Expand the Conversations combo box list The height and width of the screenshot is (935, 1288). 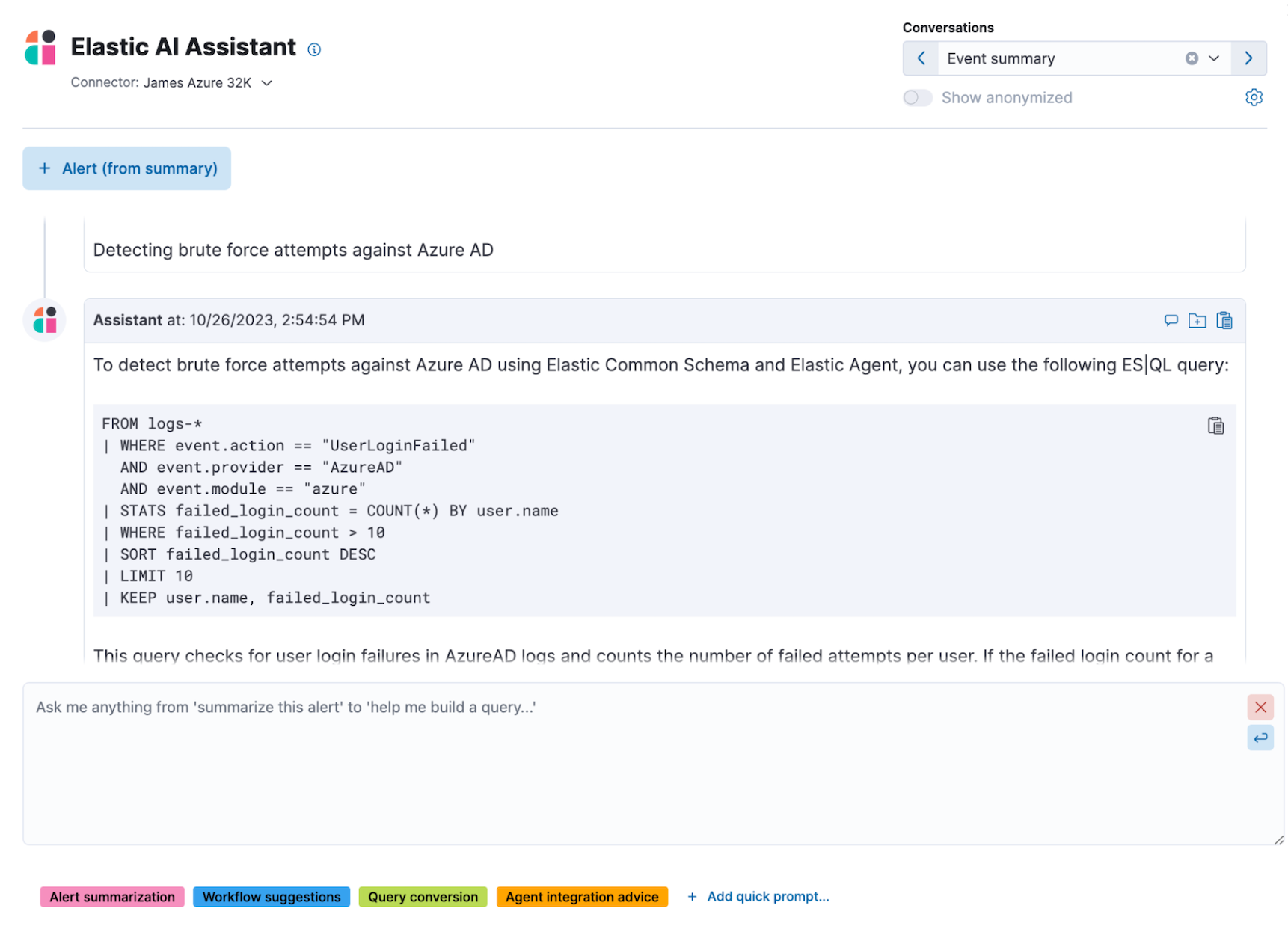tap(1214, 58)
